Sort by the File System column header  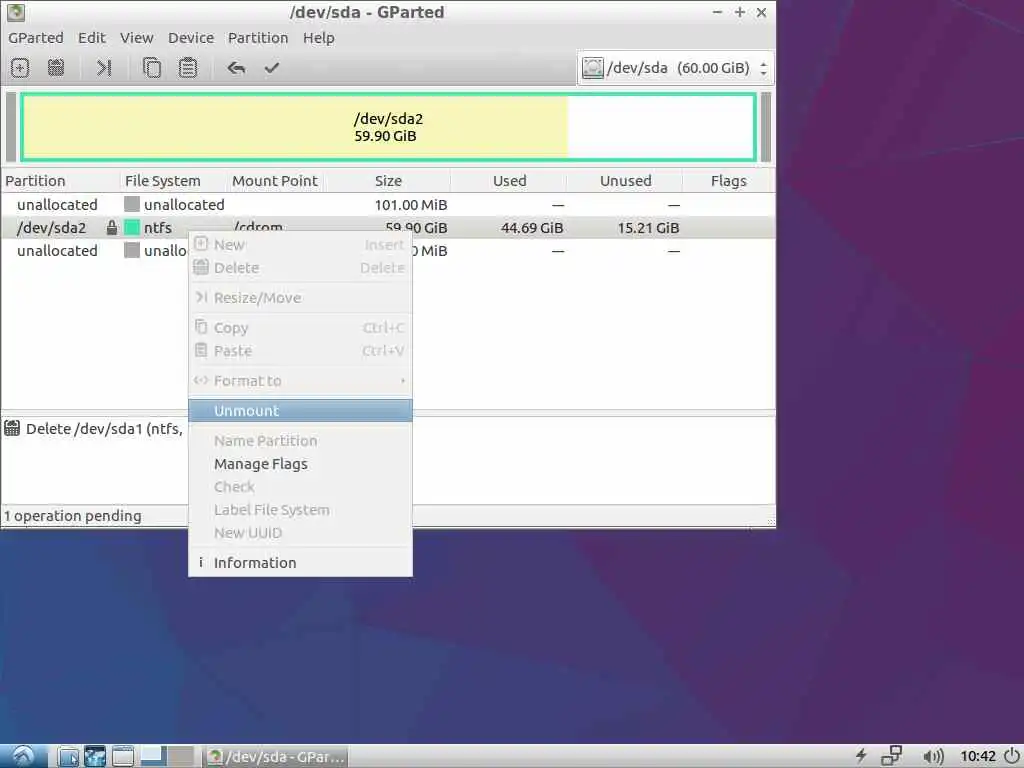click(x=174, y=181)
